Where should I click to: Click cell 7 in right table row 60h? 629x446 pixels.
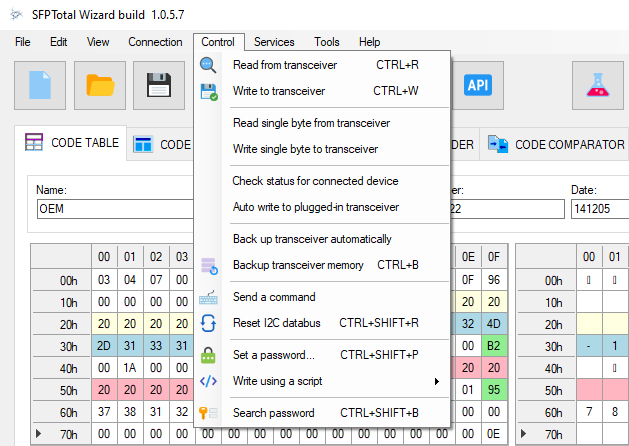589,412
